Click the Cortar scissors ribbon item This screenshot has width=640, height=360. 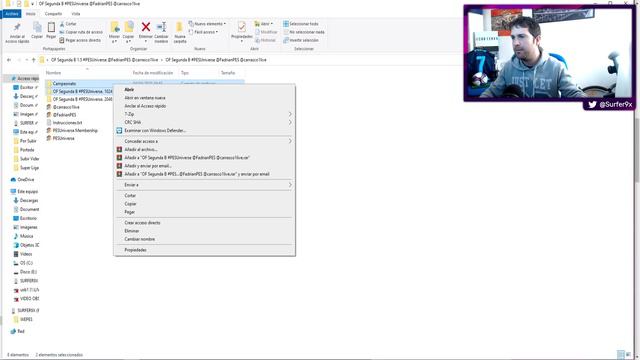point(68,24)
